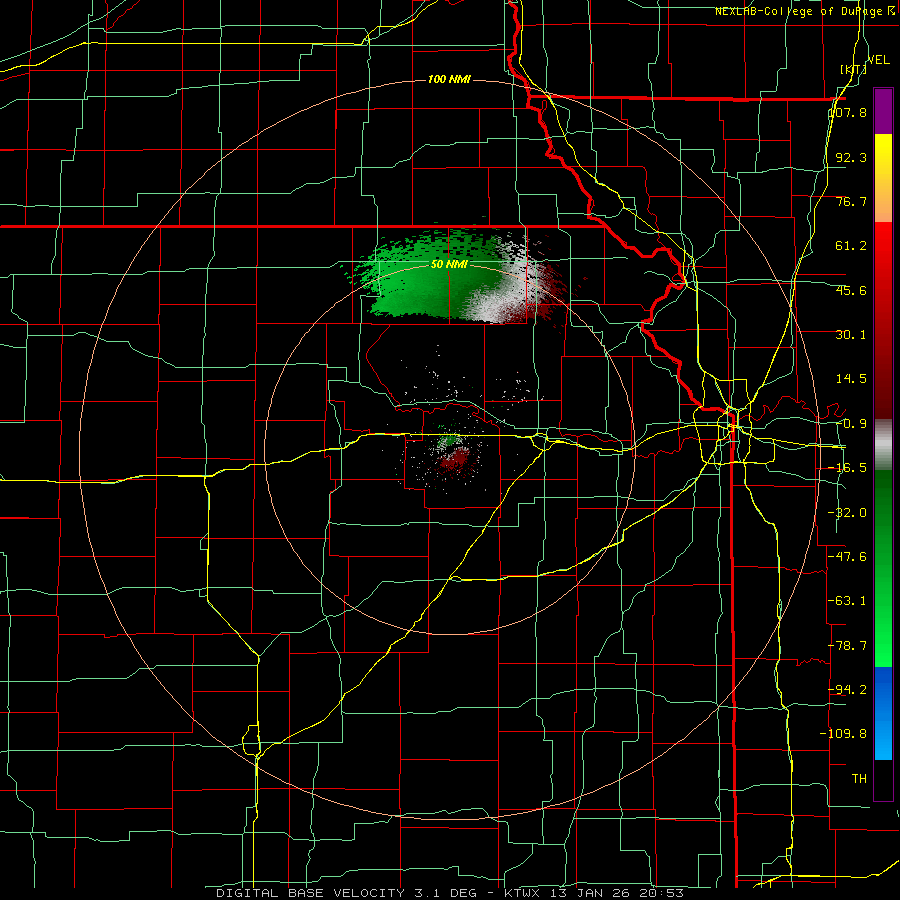
Task: Select the -109.8 scale value
Action: tap(843, 734)
